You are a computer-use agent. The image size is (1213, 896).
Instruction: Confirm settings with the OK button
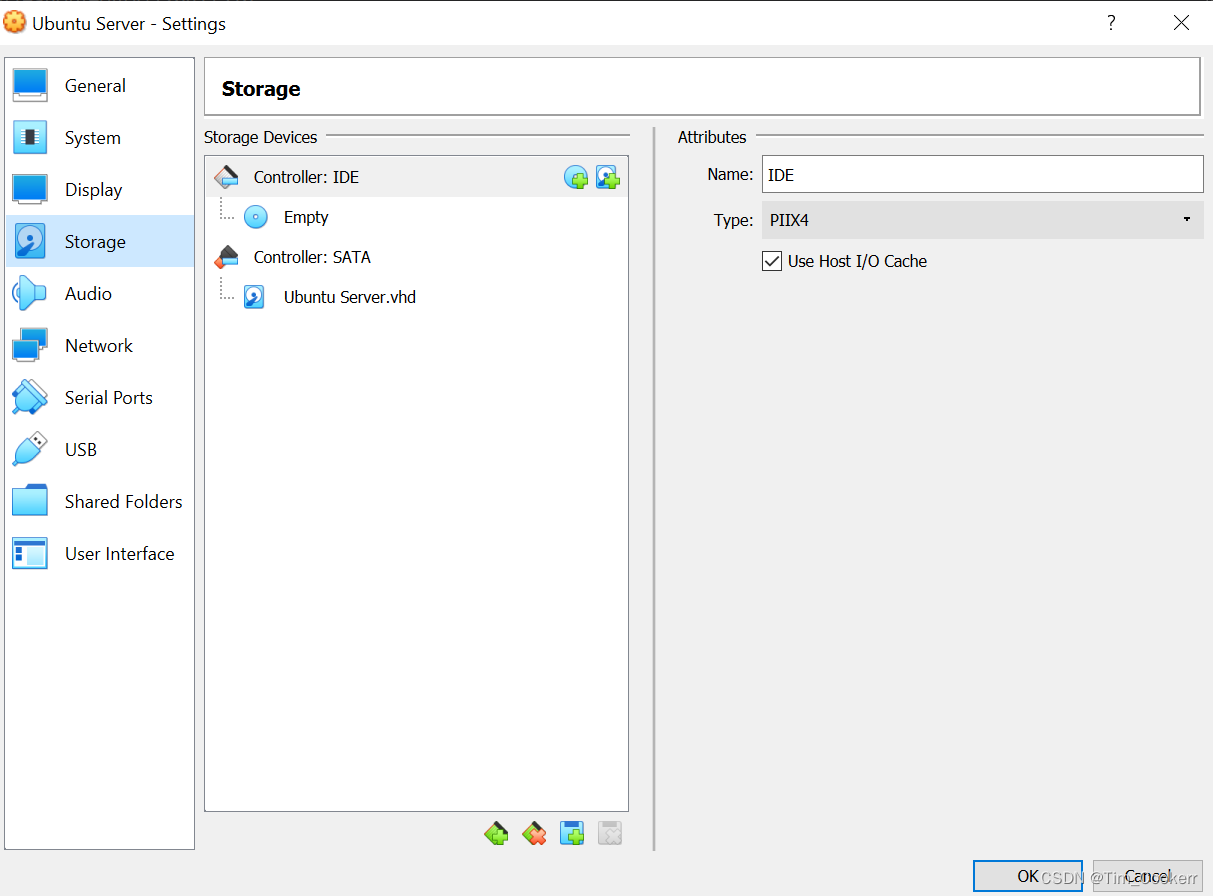tap(1028, 876)
